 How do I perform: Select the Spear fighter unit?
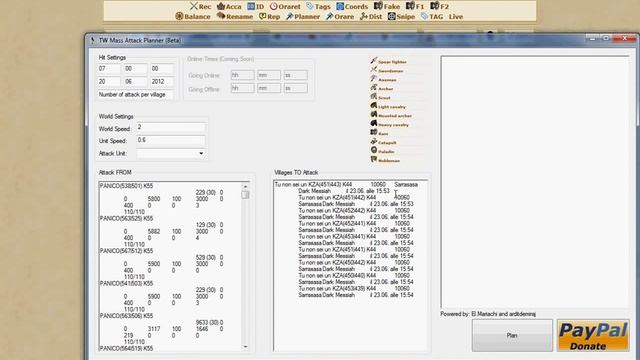(x=388, y=61)
